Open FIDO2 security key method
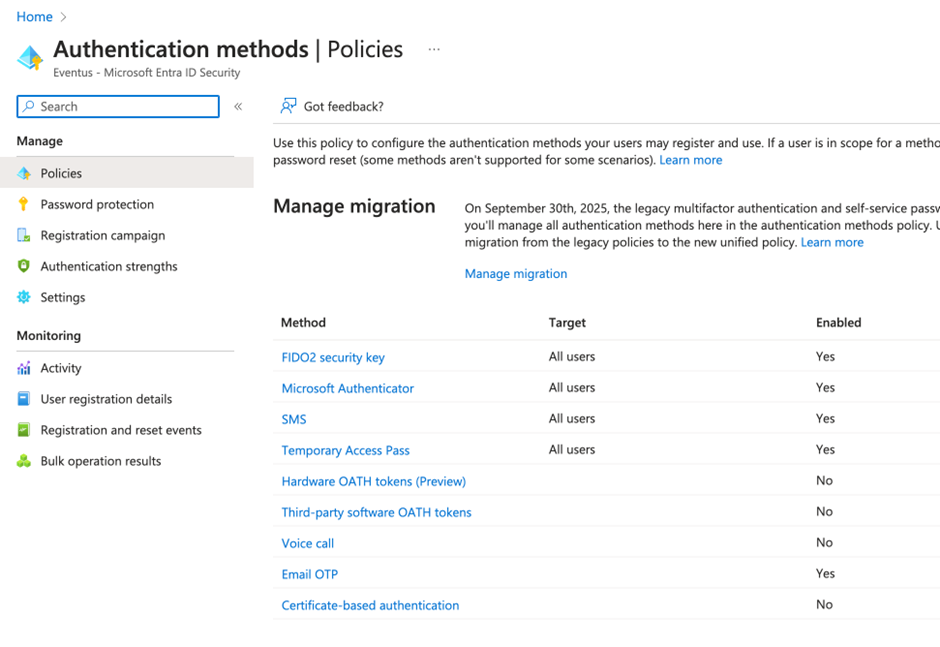 (333, 357)
